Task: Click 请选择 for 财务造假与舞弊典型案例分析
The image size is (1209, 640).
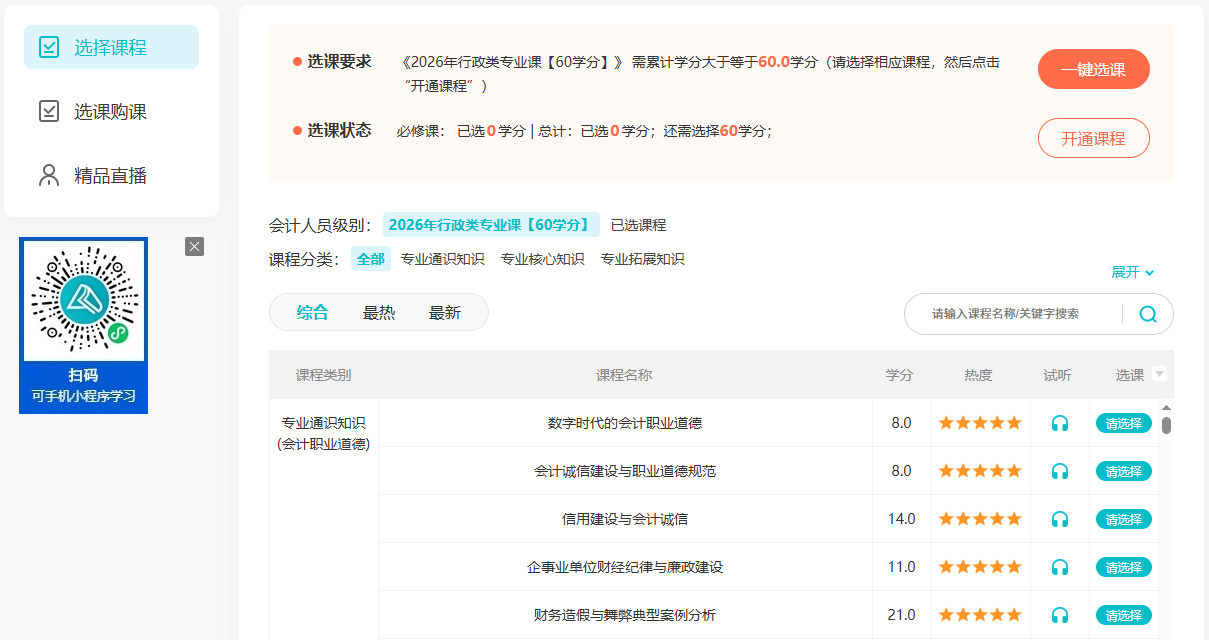Action: (x=1124, y=615)
